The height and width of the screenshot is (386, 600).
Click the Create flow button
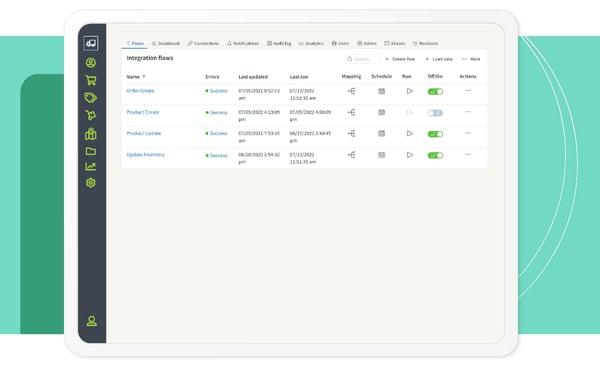tap(400, 59)
